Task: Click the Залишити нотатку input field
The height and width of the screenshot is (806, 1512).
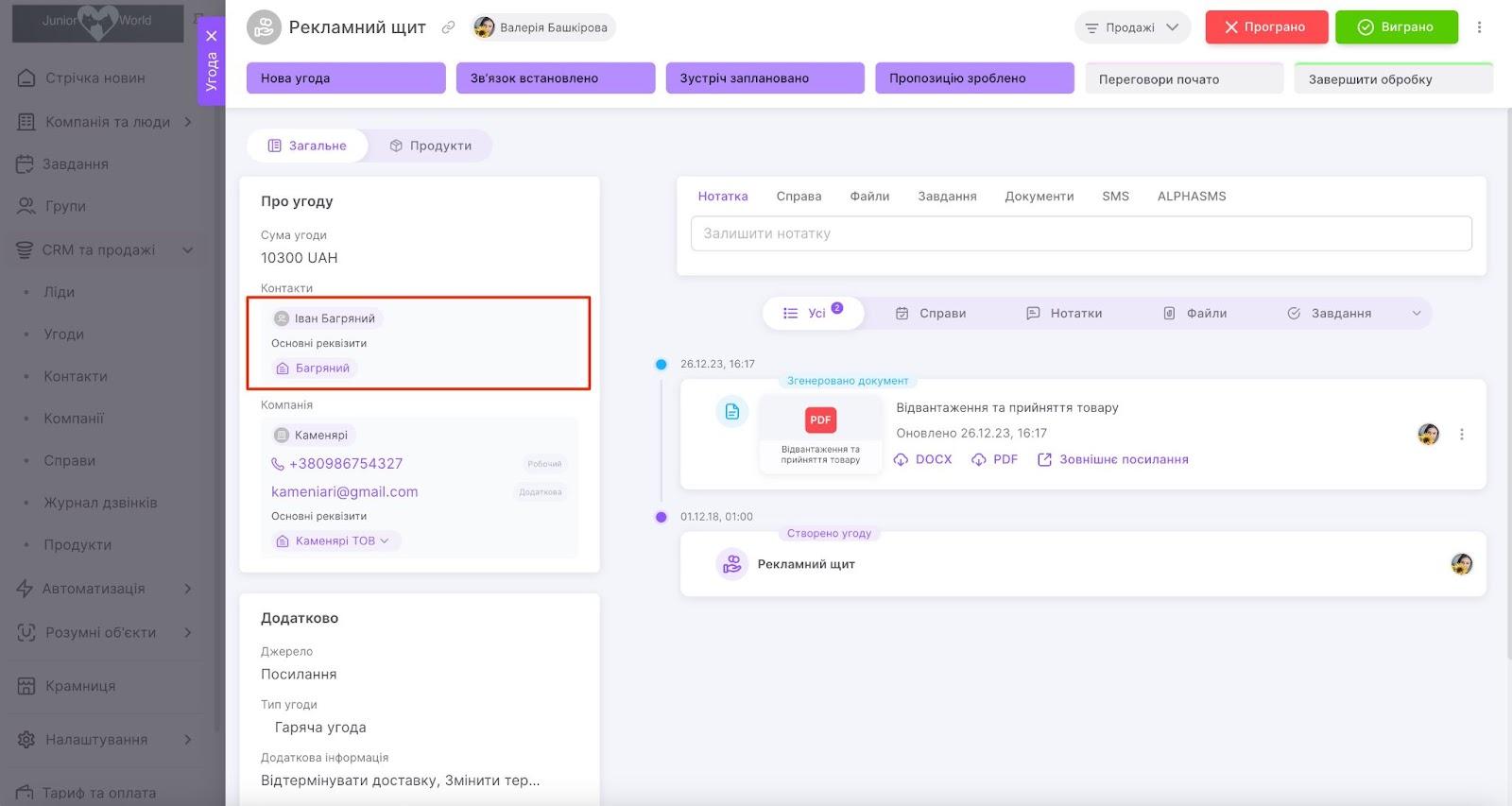Action: point(1081,233)
